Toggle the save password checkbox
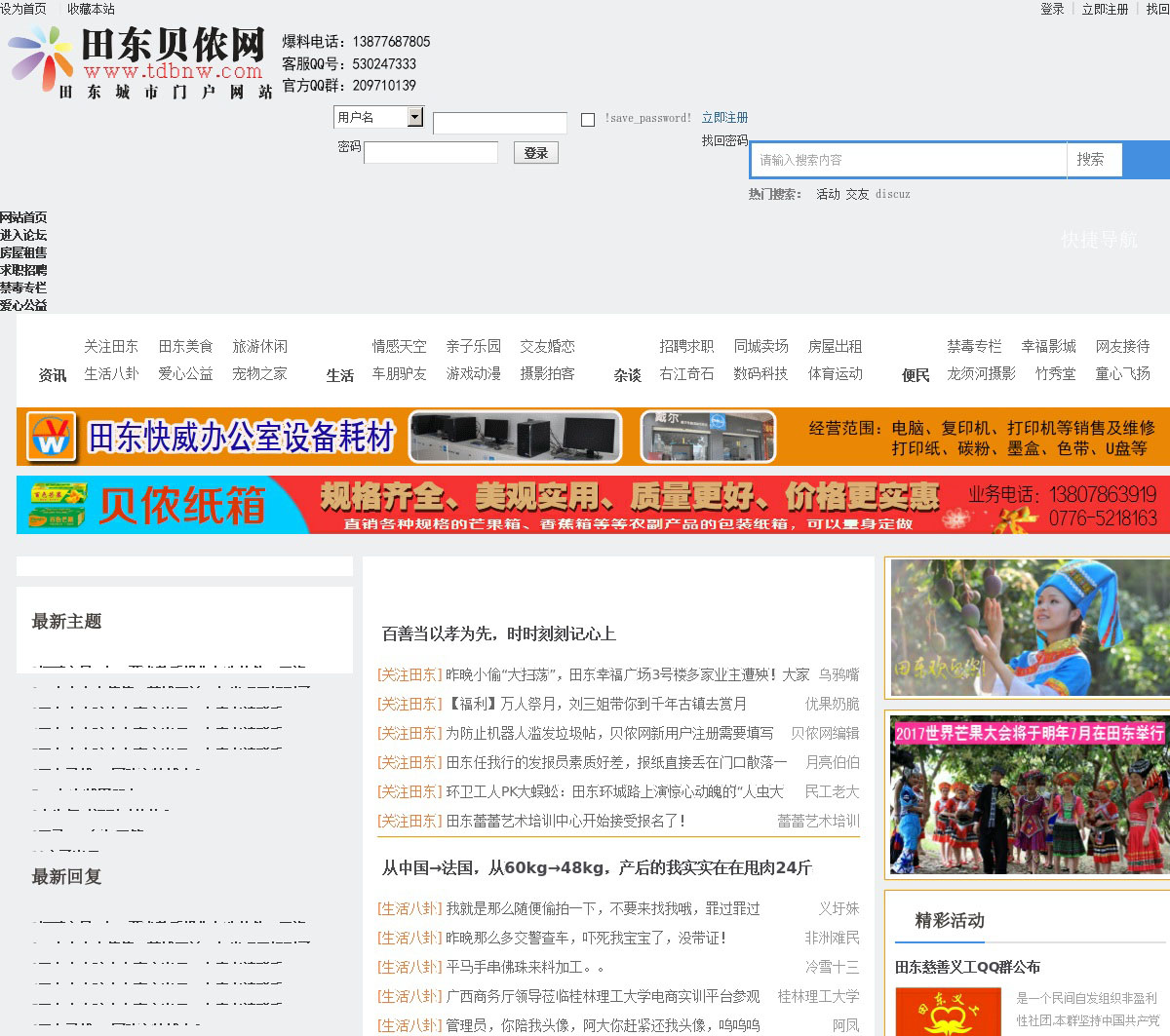 (588, 119)
